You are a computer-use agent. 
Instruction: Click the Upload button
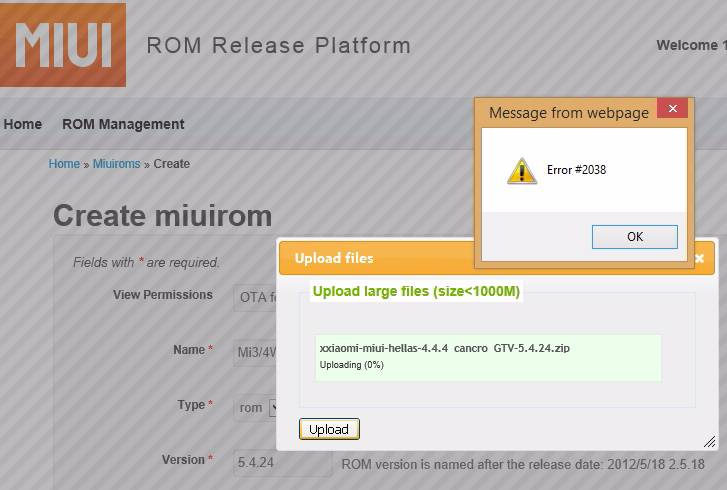[x=329, y=429]
